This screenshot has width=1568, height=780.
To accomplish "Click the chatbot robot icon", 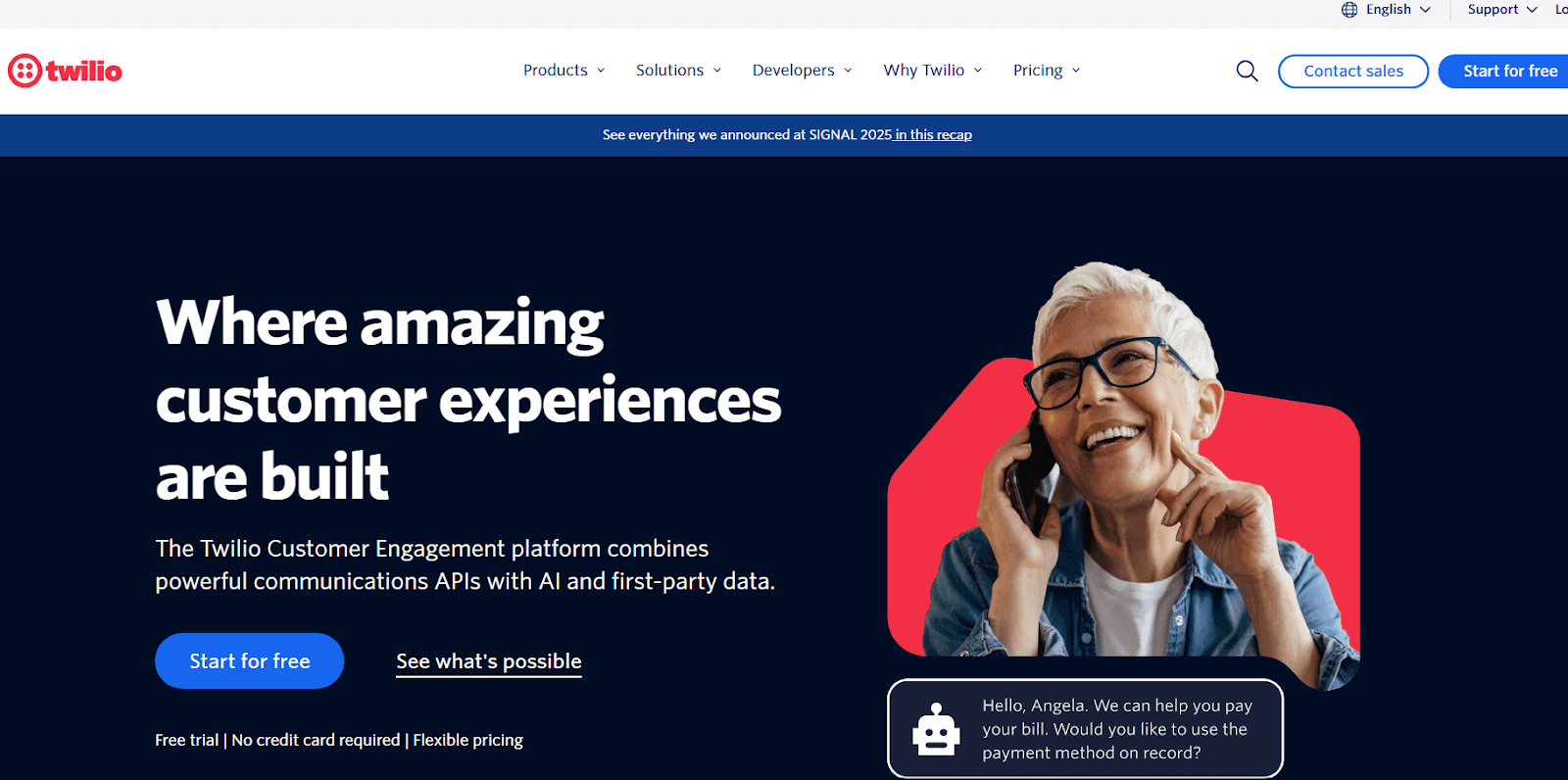I will (936, 729).
